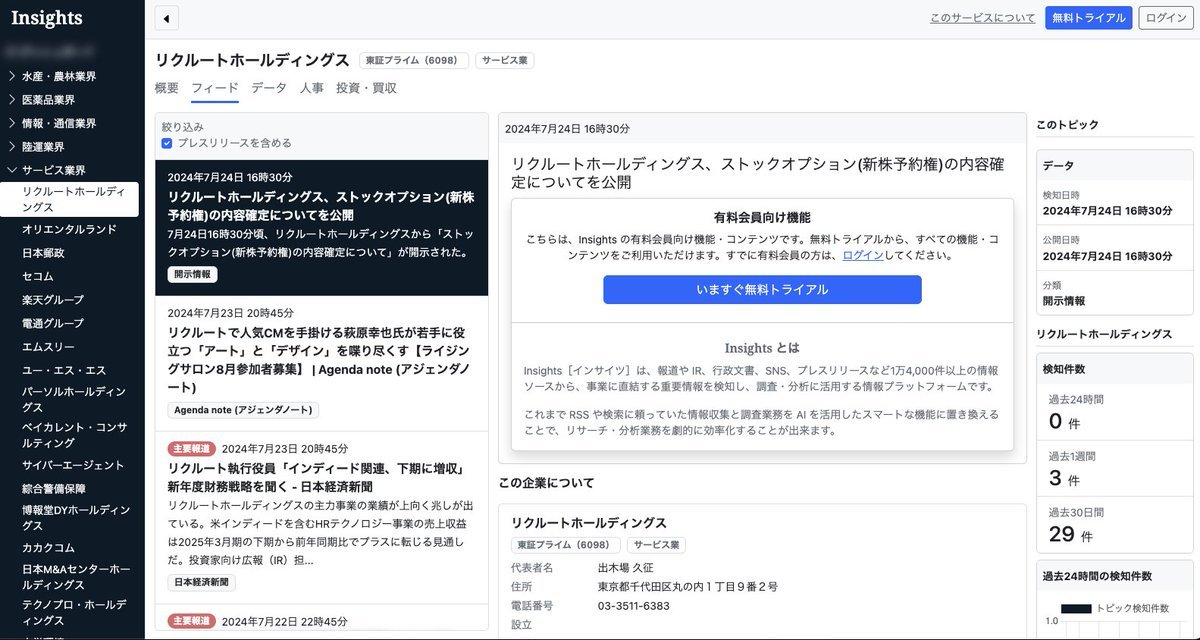
Task: Open エムスリー in the sidebar
Action: pos(48,347)
